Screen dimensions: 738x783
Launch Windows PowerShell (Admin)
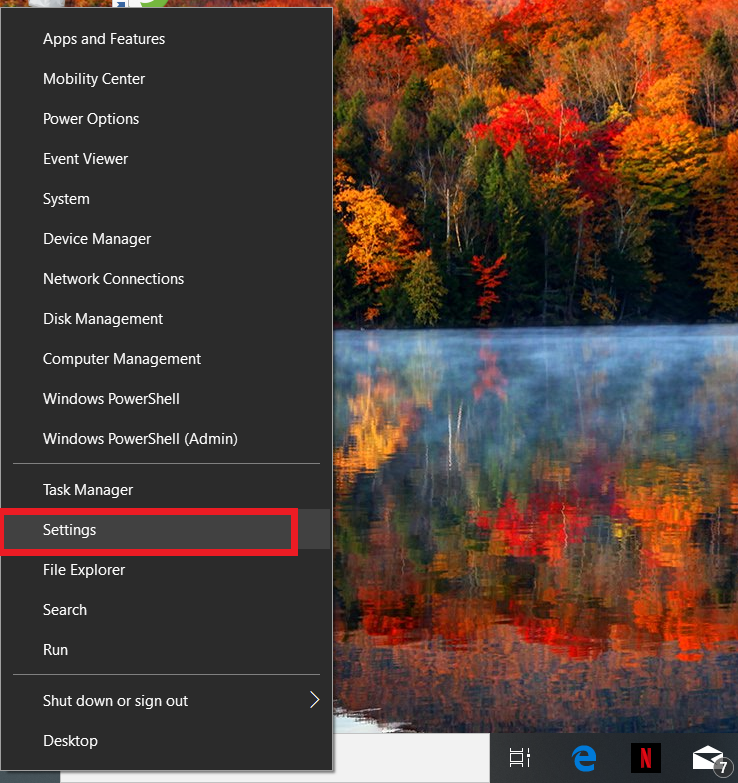pyautogui.click(x=166, y=438)
